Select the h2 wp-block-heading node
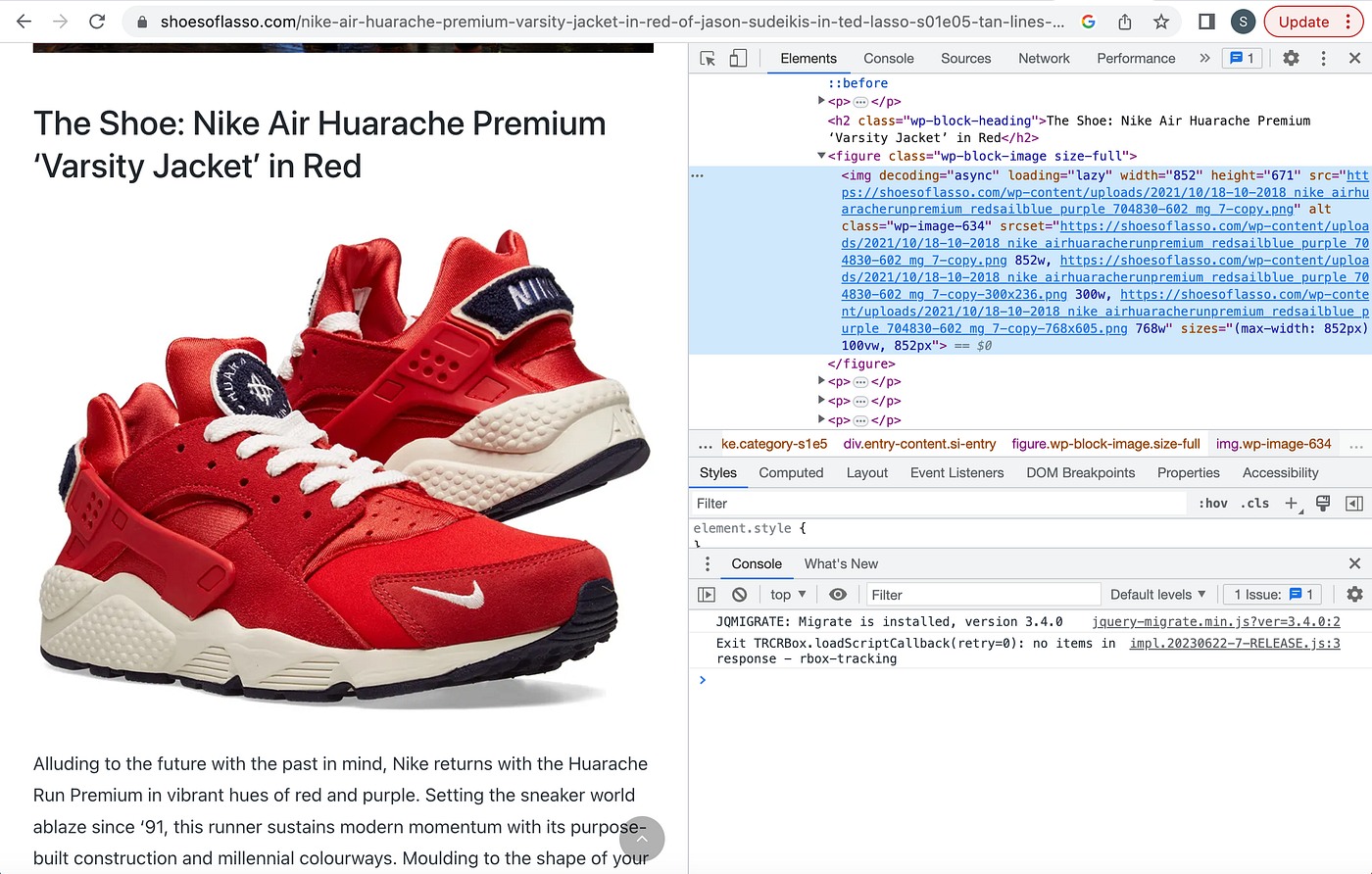This screenshot has height=874, width=1372. click(x=1068, y=129)
